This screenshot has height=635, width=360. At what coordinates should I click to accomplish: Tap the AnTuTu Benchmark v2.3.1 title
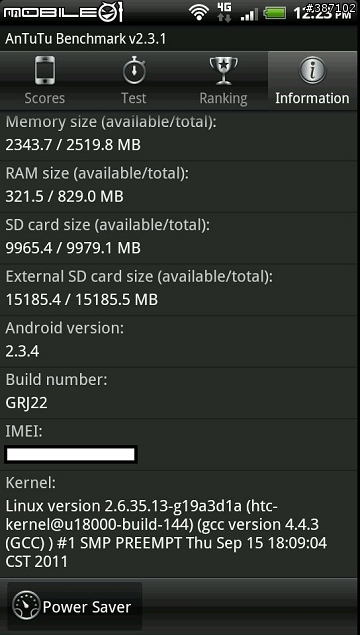85,39
